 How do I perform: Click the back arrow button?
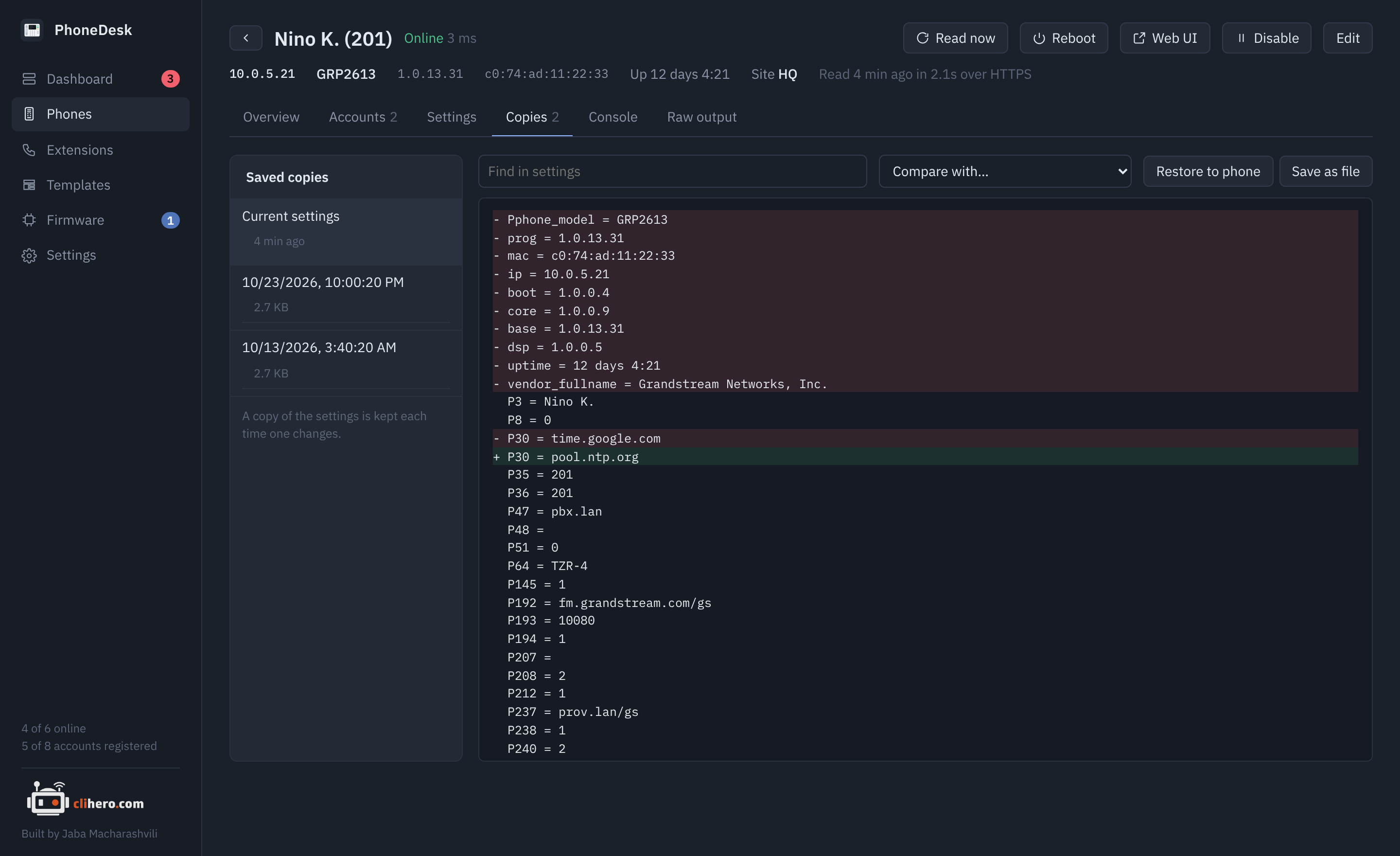coord(245,38)
